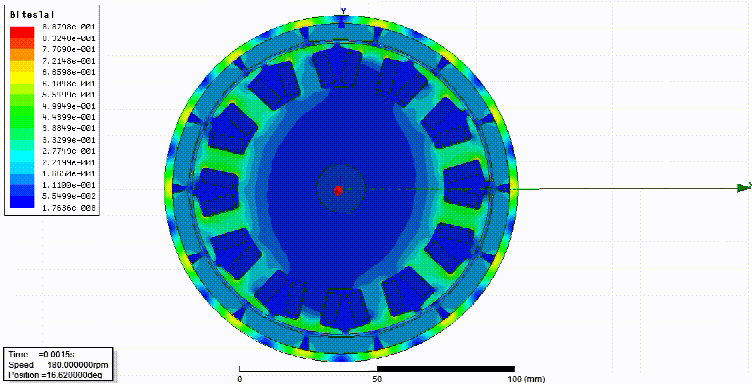Click the red origin marker at rotor center
752x384 pixels.
click(338, 190)
